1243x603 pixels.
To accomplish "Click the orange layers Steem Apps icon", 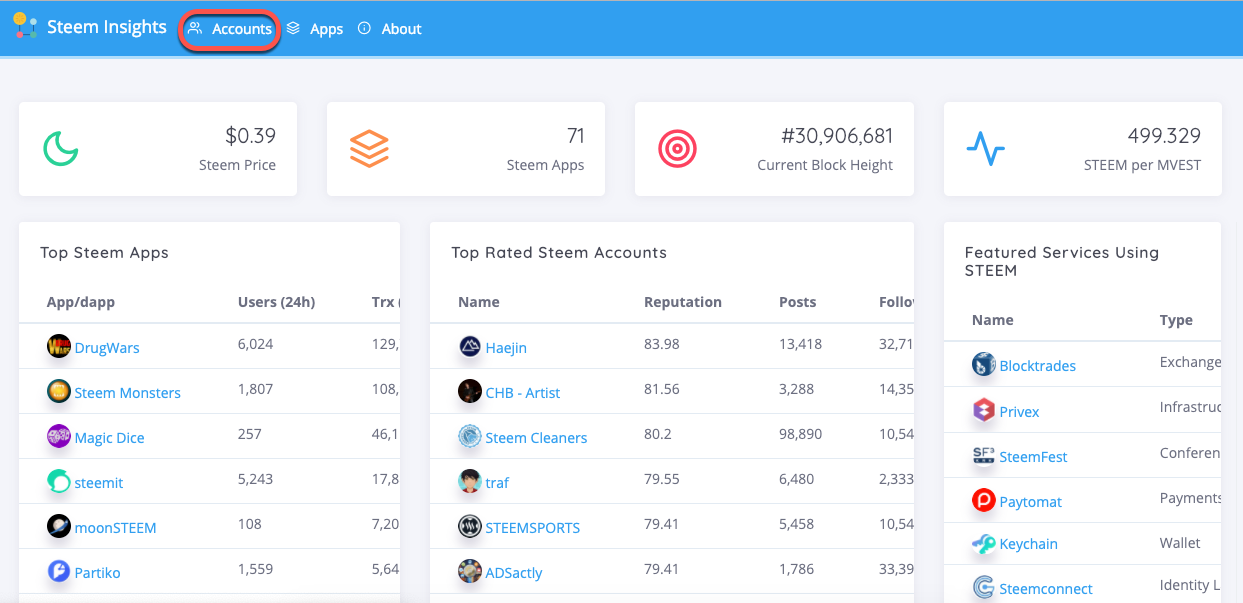I will tap(369, 149).
